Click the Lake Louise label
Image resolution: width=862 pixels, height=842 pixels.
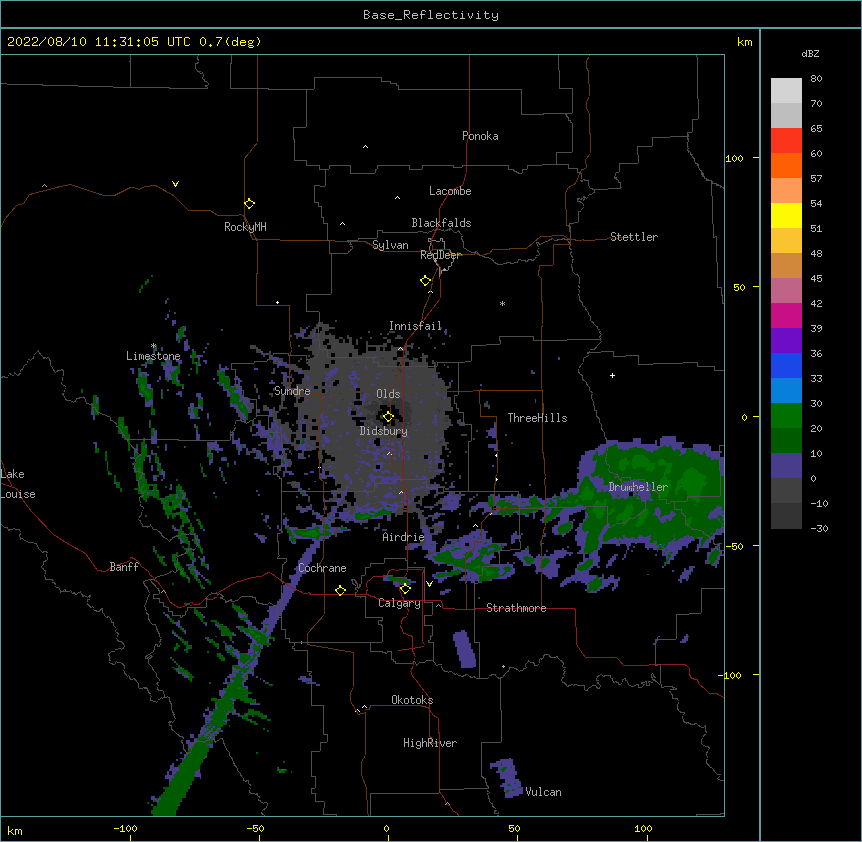(x=18, y=484)
